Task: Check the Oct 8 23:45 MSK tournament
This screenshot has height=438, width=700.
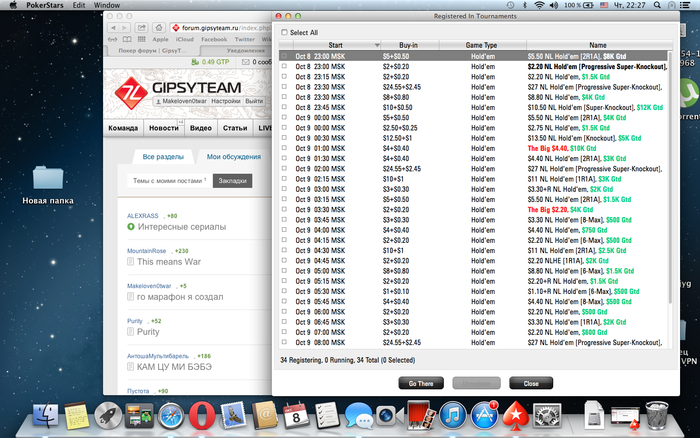Action: pyautogui.click(x=284, y=107)
